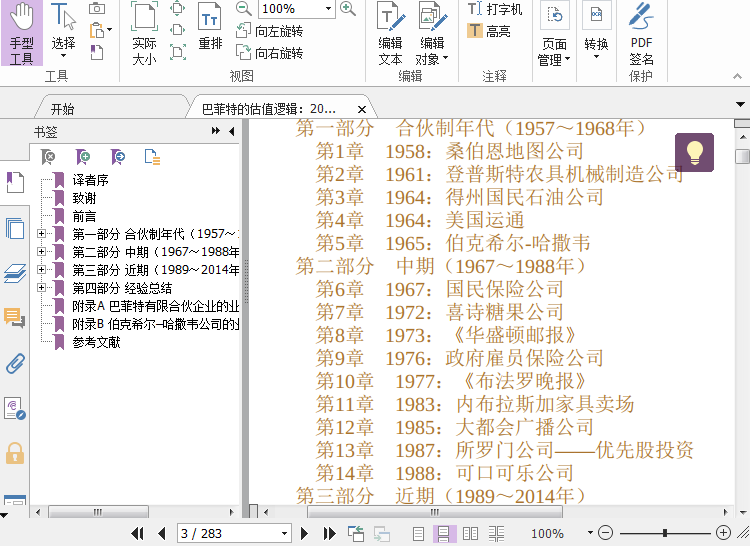Click the zoom out magnifier icon

pyautogui.click(x=244, y=8)
